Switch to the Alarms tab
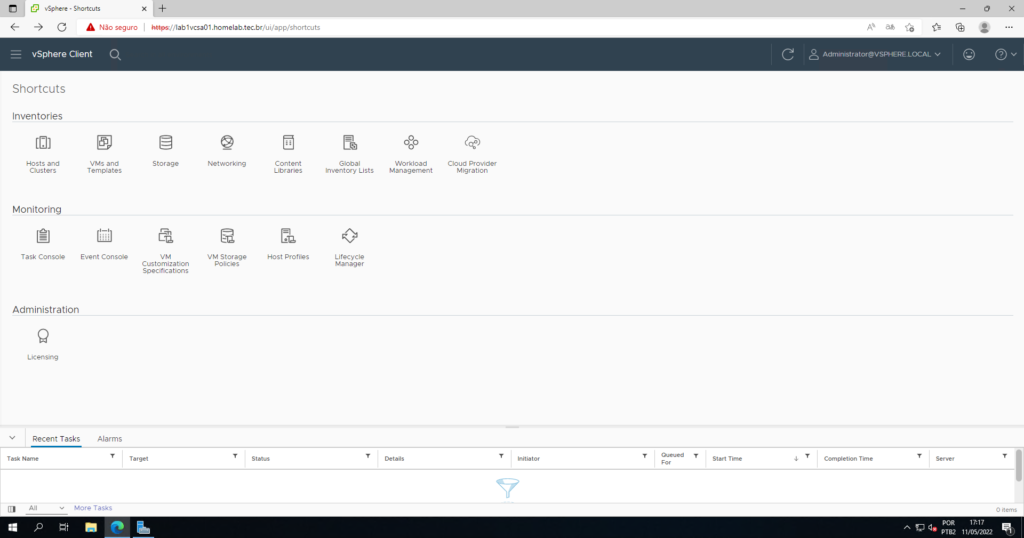This screenshot has height=538, width=1024. [110, 439]
